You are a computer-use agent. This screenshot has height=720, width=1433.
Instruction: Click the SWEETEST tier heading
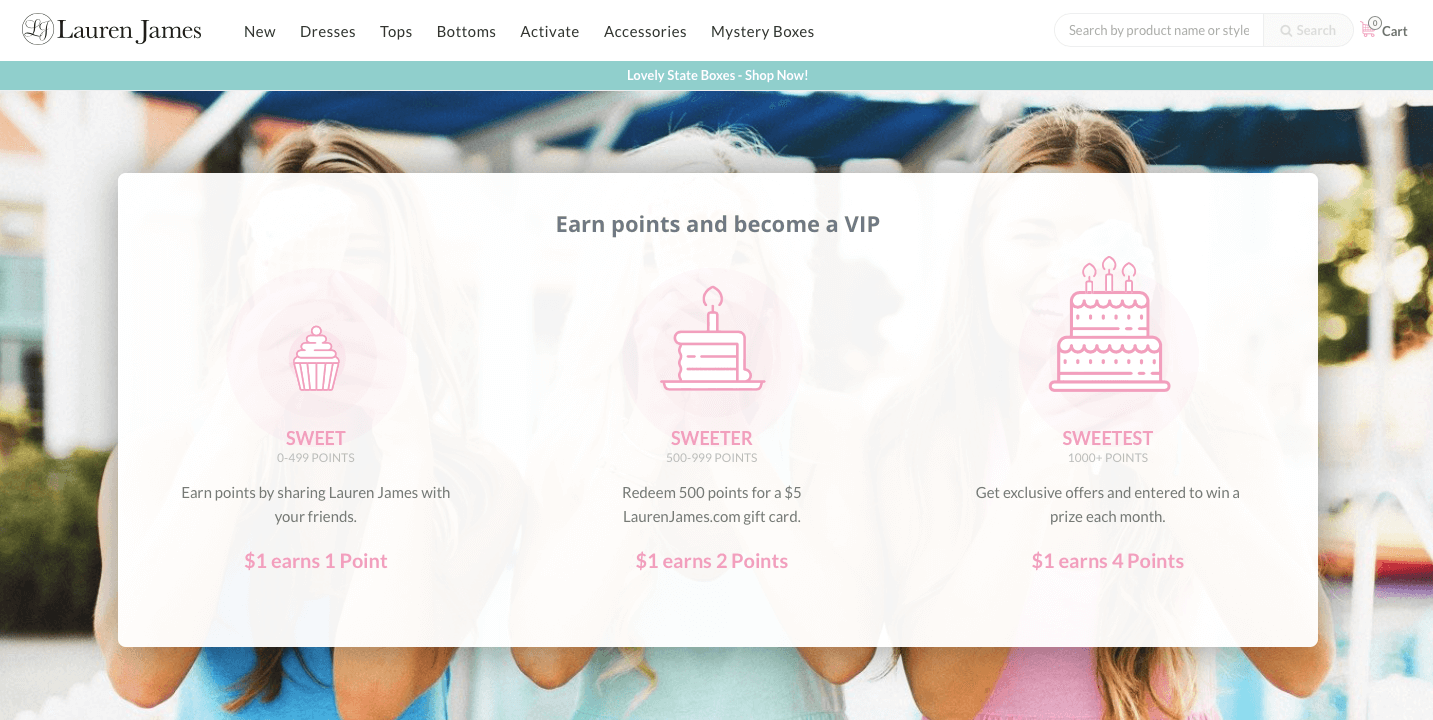click(1108, 438)
